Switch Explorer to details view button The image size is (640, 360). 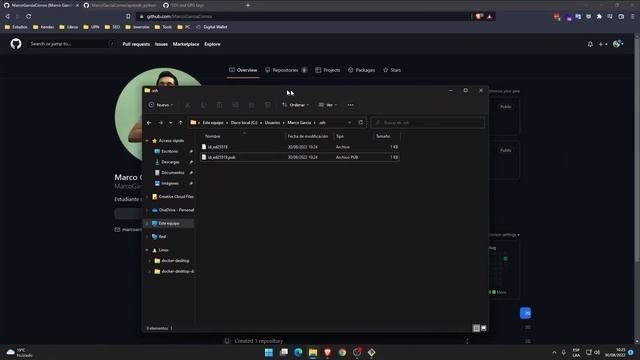[476, 328]
